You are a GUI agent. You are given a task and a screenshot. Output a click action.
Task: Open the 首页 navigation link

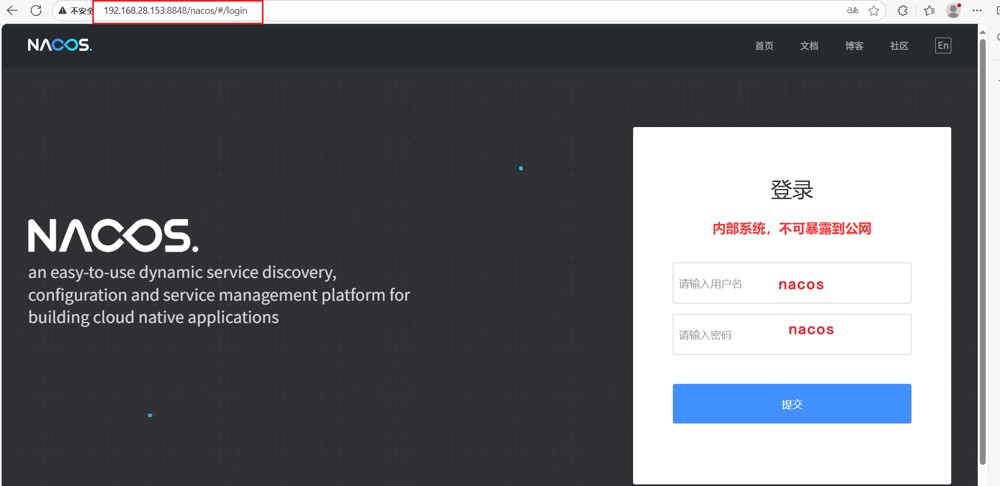coord(764,46)
